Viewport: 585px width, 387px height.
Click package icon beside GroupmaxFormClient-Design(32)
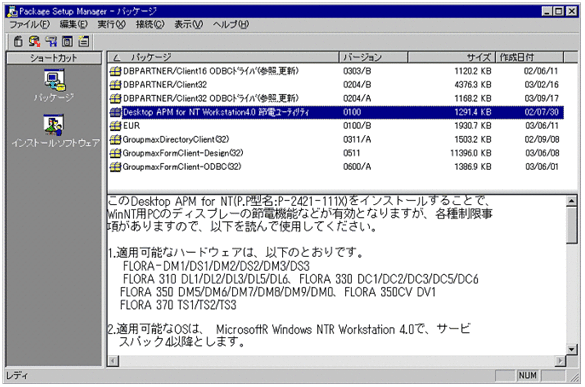tap(115, 153)
